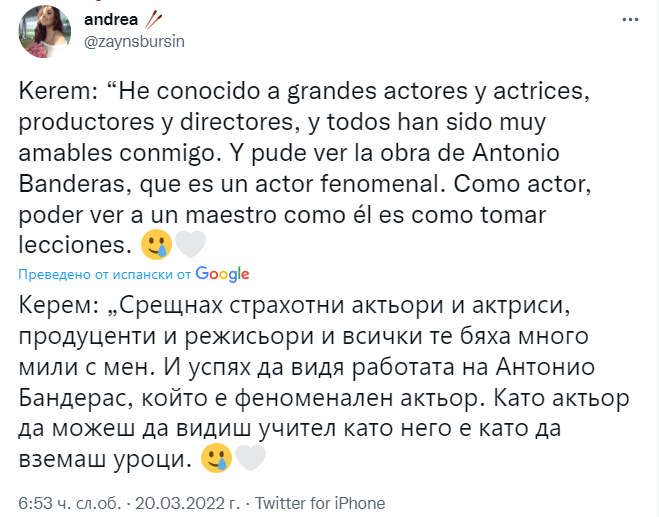Click white heart emoji in Spanish tweet

(190, 243)
